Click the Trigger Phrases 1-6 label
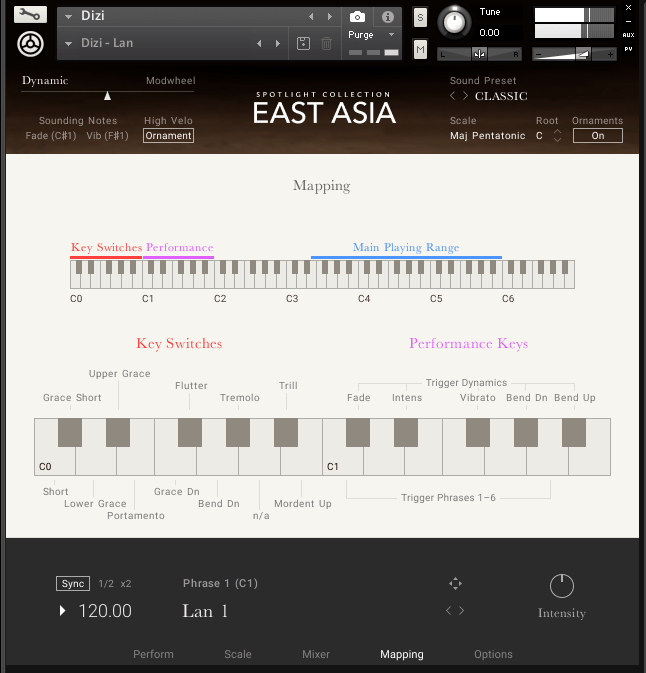This screenshot has height=673, width=646. (x=449, y=497)
